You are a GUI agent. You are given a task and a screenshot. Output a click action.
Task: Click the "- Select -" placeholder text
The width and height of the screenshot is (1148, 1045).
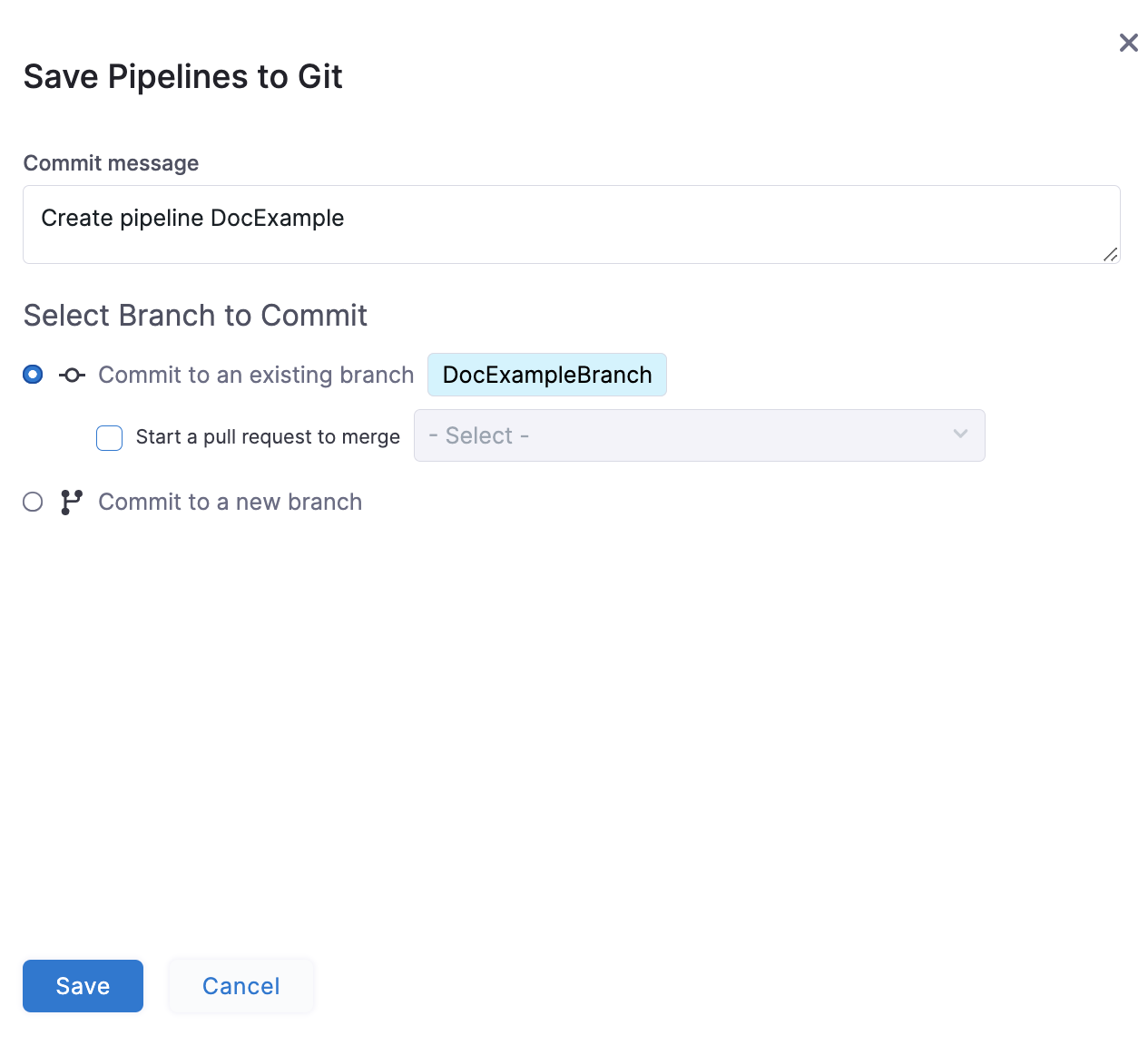coord(479,435)
